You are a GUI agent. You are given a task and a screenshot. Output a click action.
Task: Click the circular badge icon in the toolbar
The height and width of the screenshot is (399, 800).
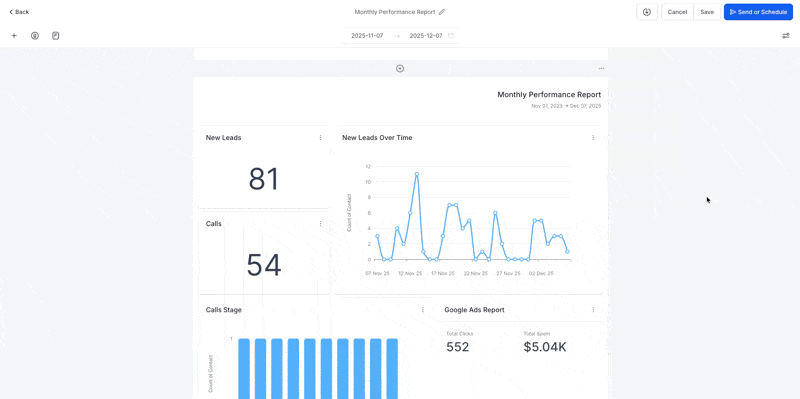tap(35, 36)
